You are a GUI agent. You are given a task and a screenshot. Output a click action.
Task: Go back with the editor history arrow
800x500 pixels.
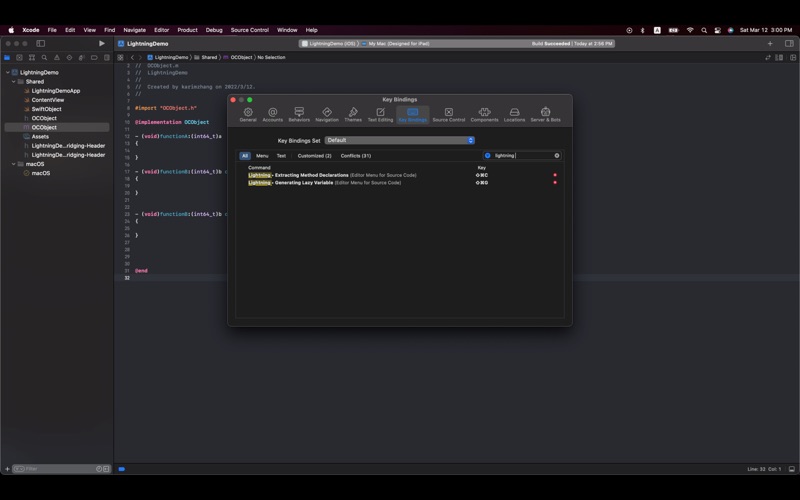click(132, 58)
